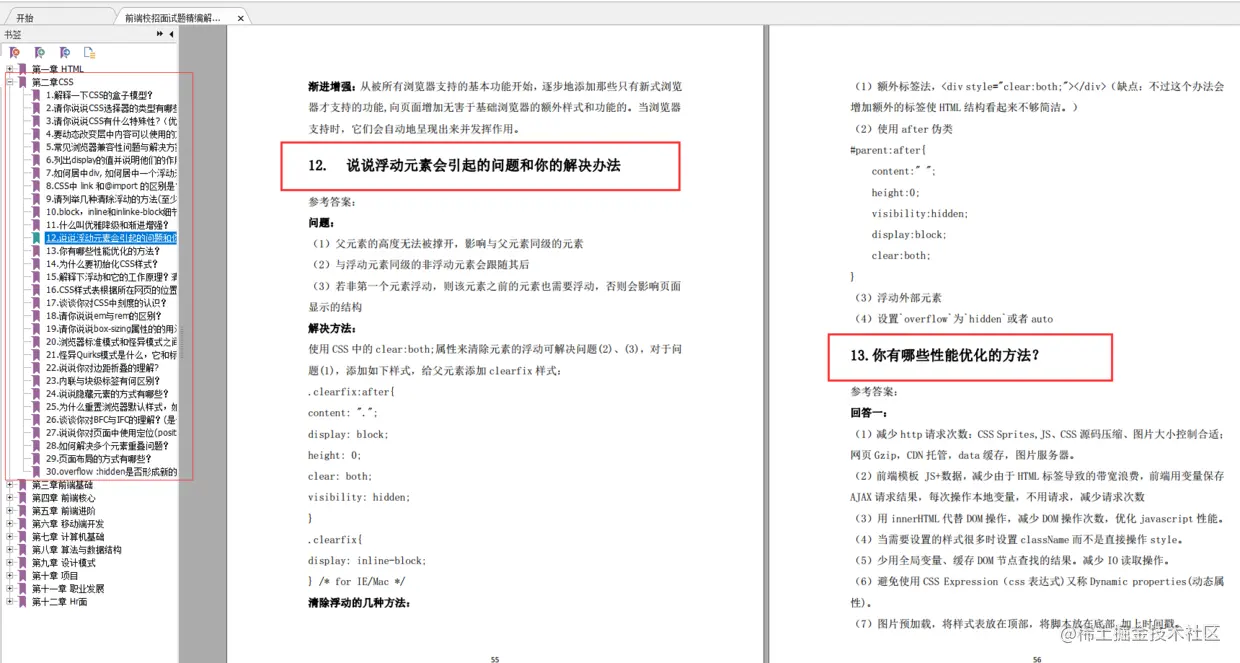Open bookmark 20.浏览器标准模式和怪异模式

pyautogui.click(x=112, y=341)
